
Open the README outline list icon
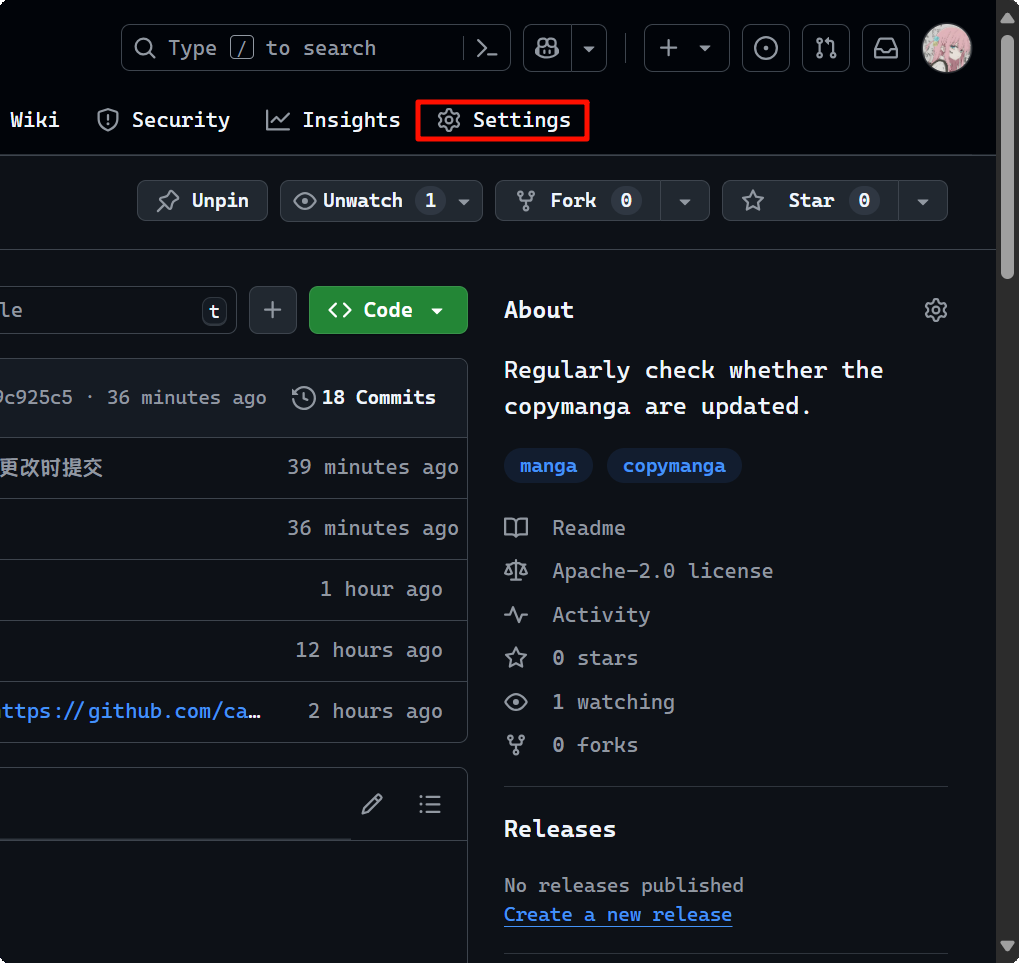point(430,804)
